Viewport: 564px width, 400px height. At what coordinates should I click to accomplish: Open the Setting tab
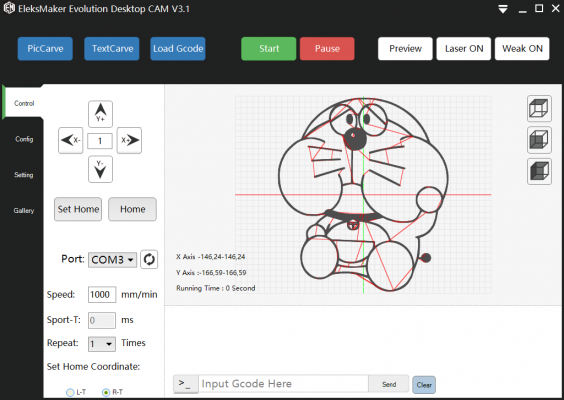24,175
